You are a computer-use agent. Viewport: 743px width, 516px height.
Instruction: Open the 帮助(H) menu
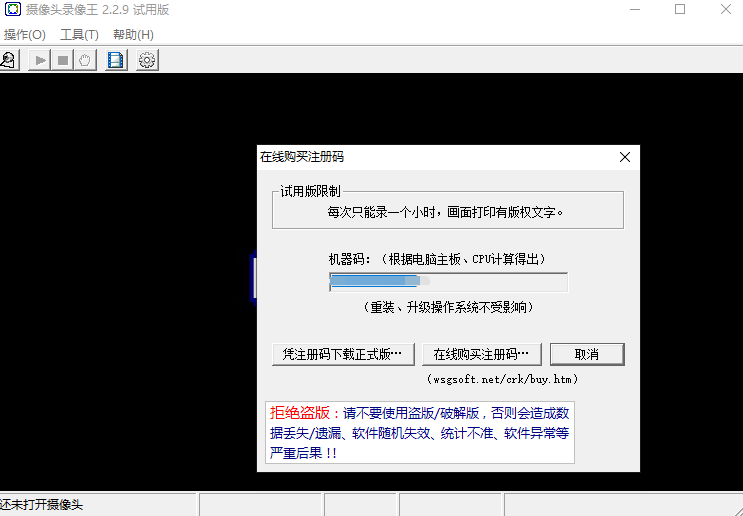[x=133, y=35]
